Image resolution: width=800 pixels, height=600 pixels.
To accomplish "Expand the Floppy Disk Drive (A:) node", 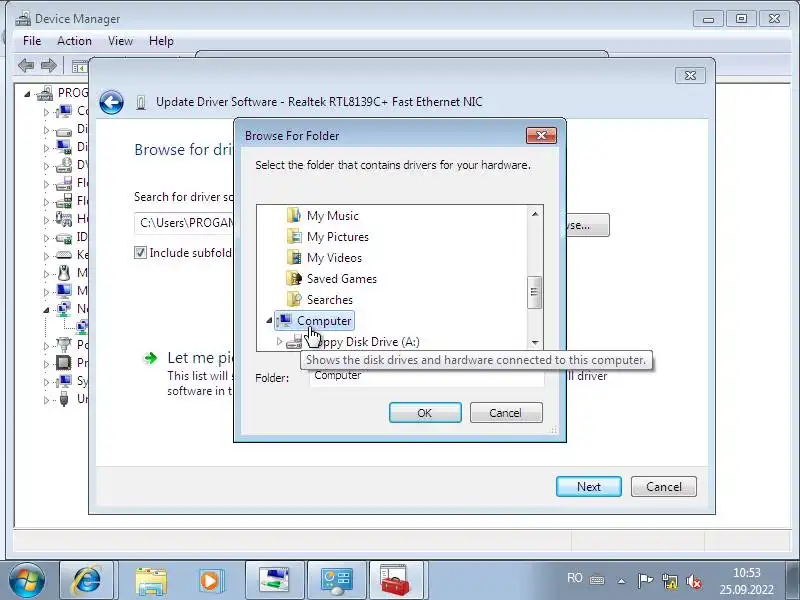I will click(279, 341).
